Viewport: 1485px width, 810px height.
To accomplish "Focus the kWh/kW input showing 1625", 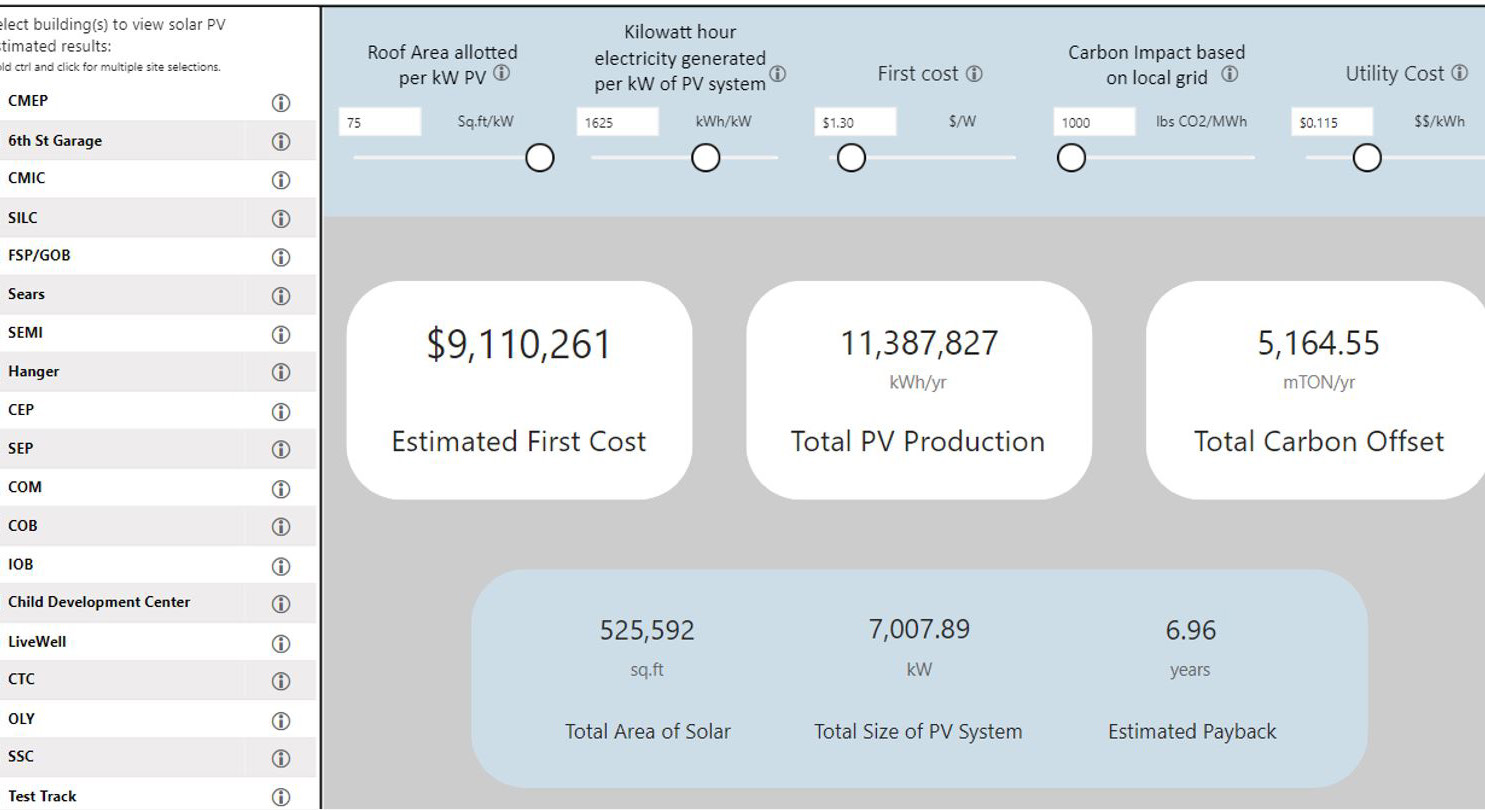I will 617,123.
